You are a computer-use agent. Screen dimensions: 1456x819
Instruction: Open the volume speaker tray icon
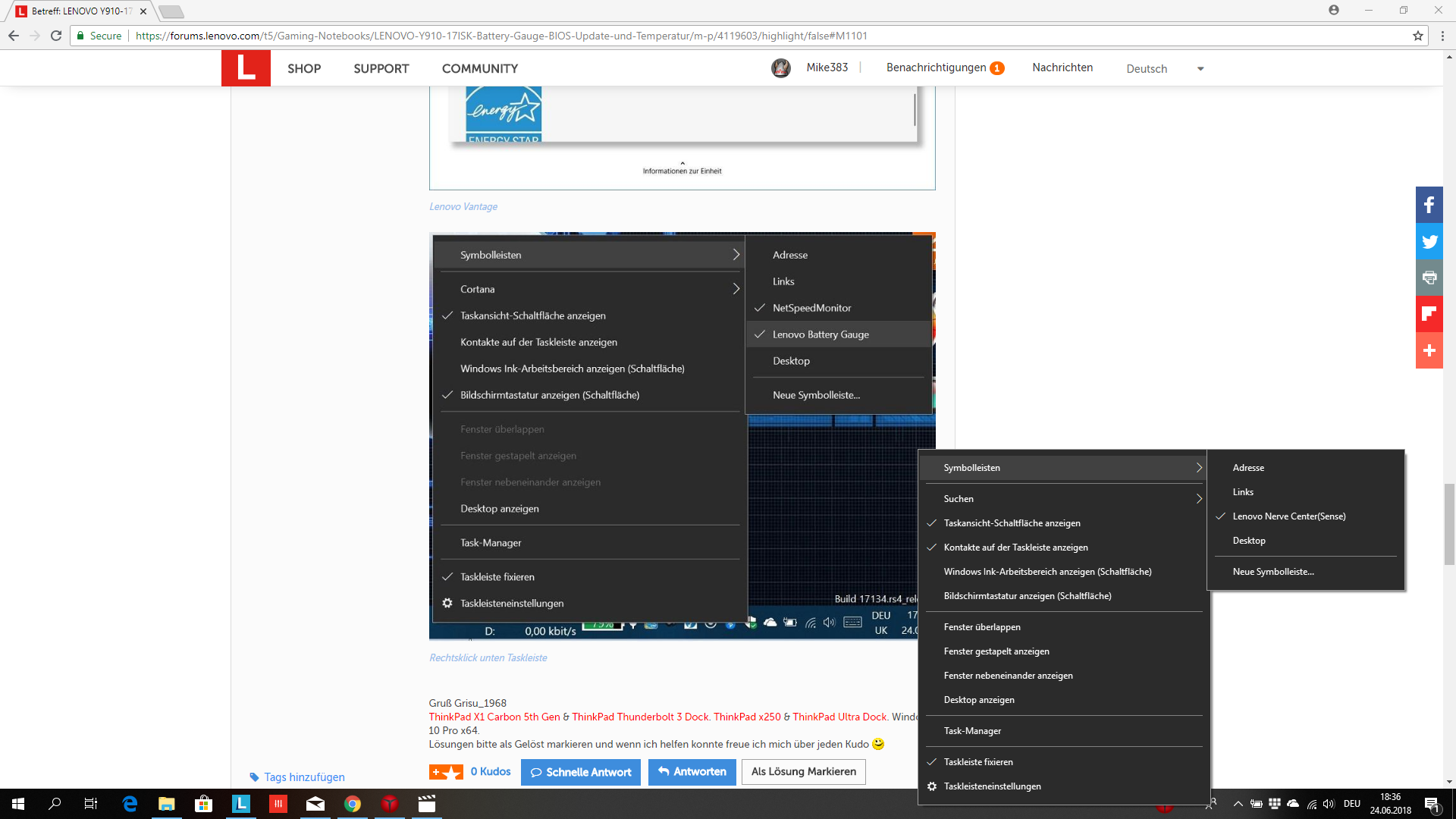point(1329,804)
